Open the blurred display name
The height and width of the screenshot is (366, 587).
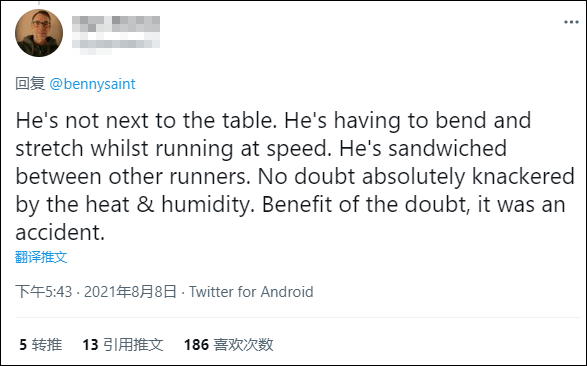116,24
